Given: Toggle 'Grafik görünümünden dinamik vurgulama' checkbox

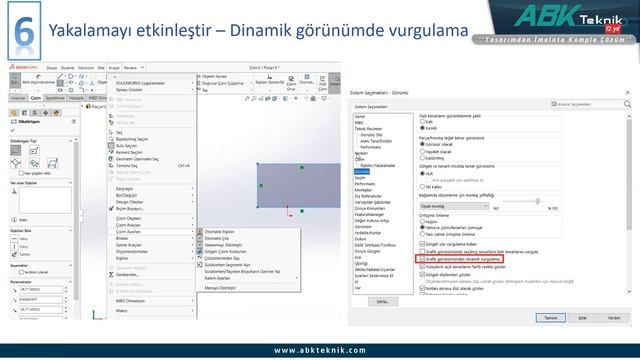Looking at the screenshot, I should pyautogui.click(x=422, y=259).
